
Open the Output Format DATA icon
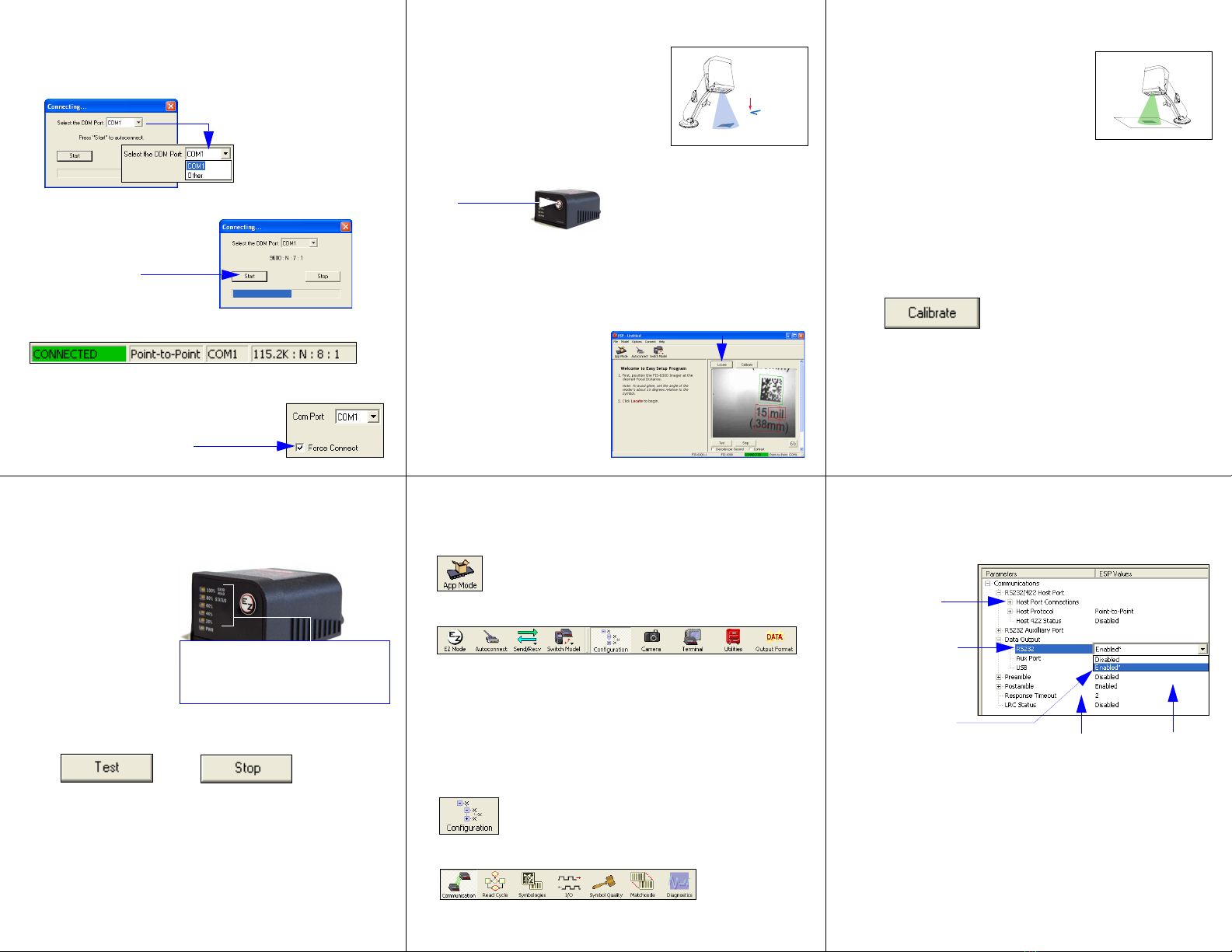click(774, 640)
